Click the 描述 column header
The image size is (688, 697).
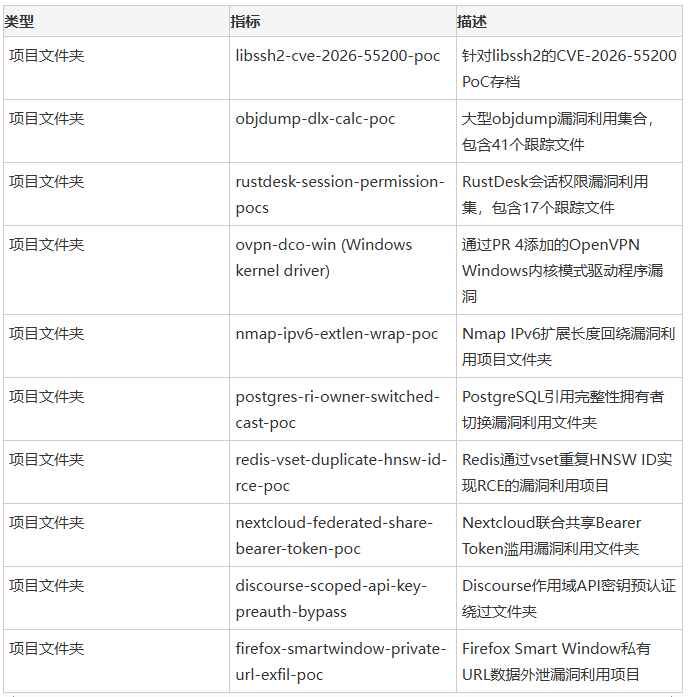[569, 21]
